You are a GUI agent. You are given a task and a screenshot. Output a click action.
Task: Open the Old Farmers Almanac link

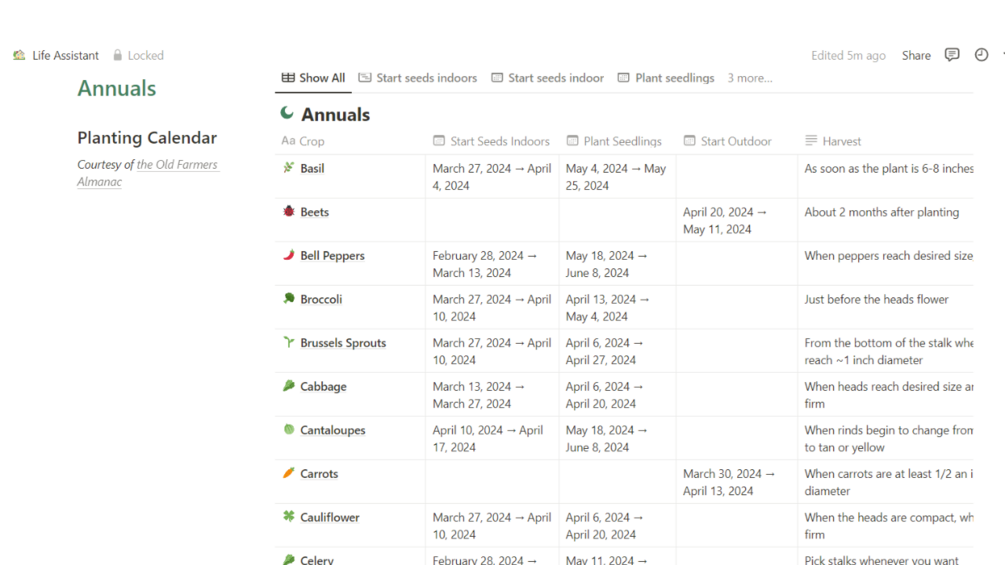[177, 165]
